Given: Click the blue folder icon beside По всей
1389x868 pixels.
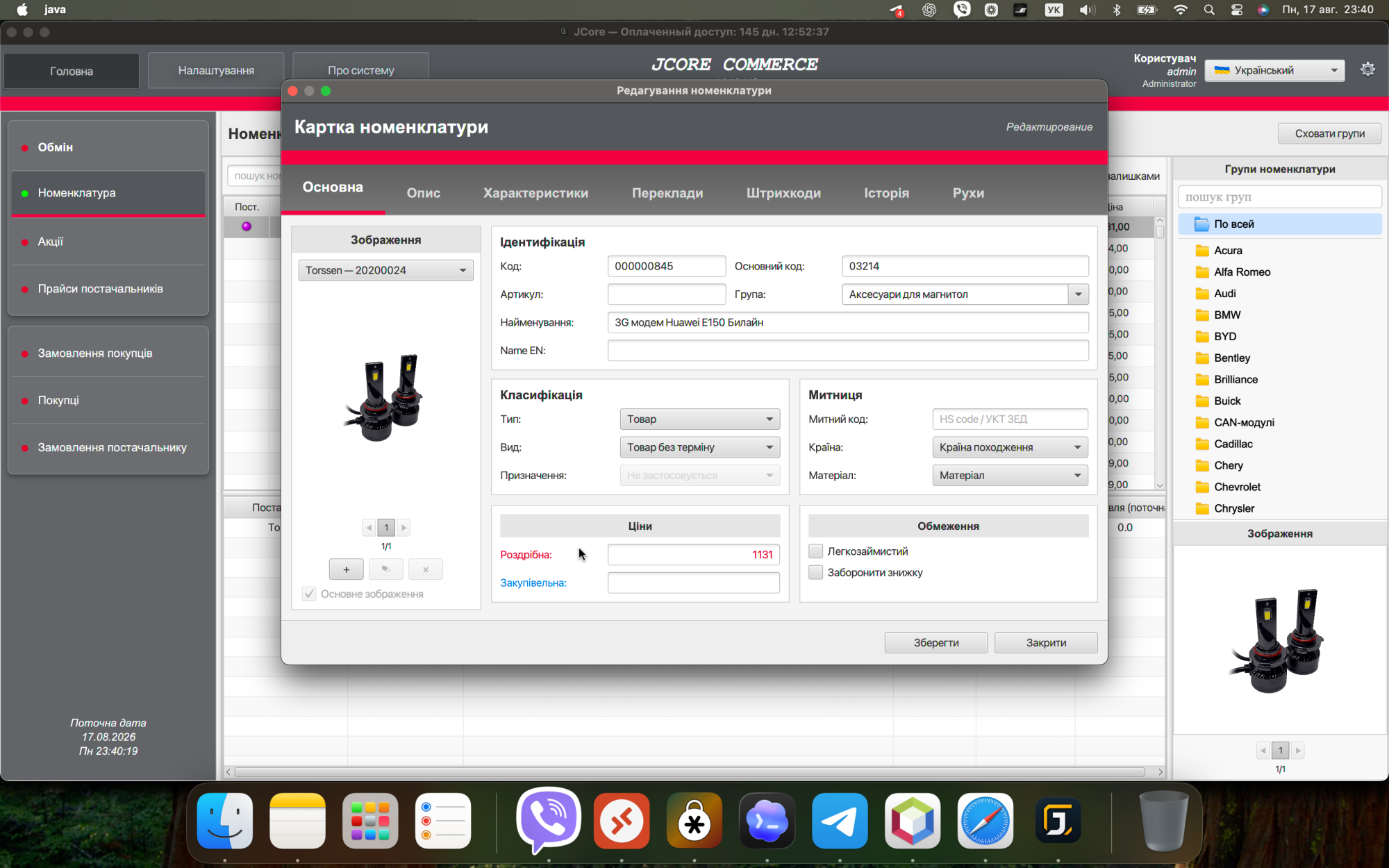Looking at the screenshot, I should pos(1202,224).
